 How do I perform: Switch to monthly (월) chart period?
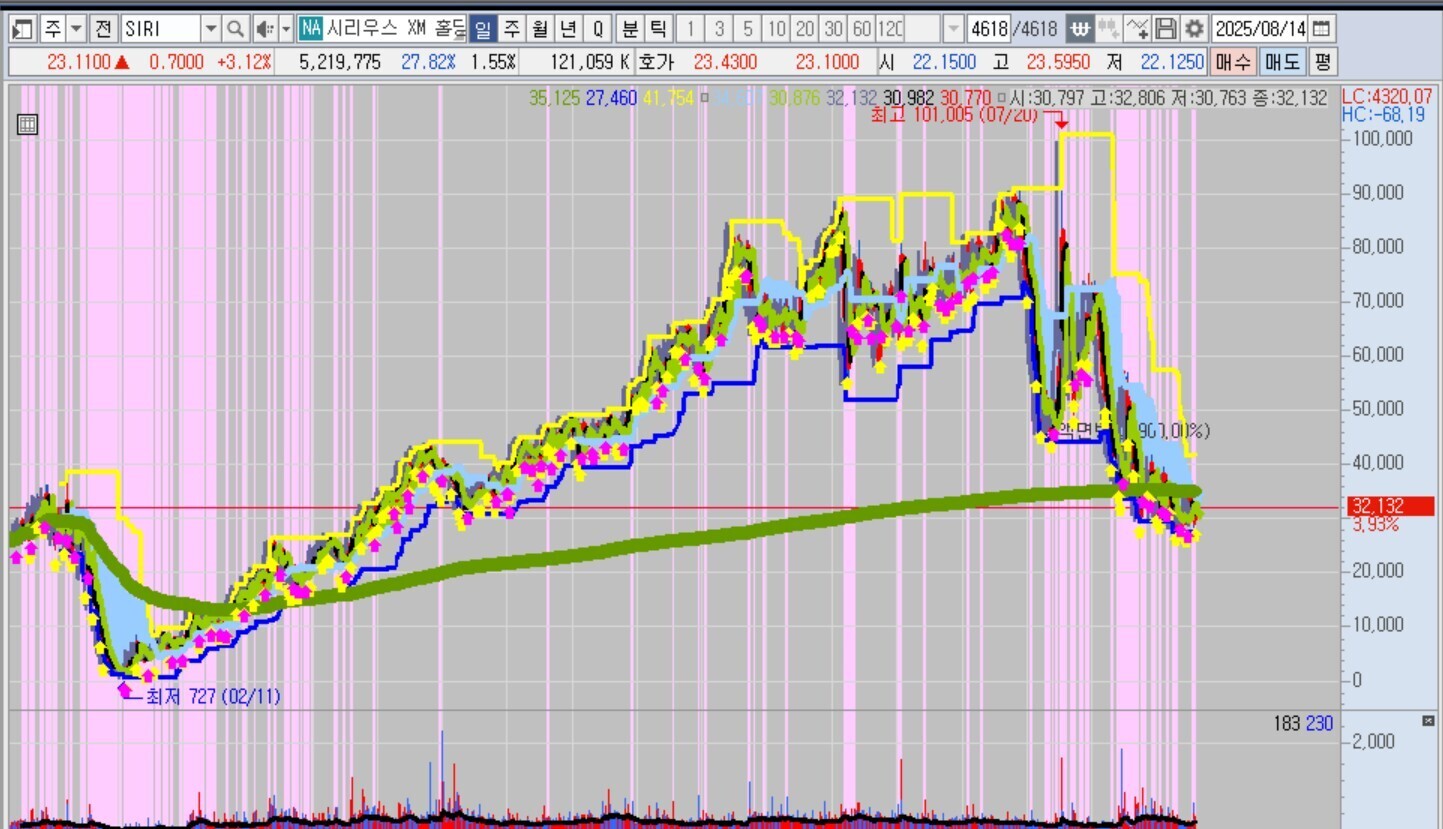(x=540, y=28)
